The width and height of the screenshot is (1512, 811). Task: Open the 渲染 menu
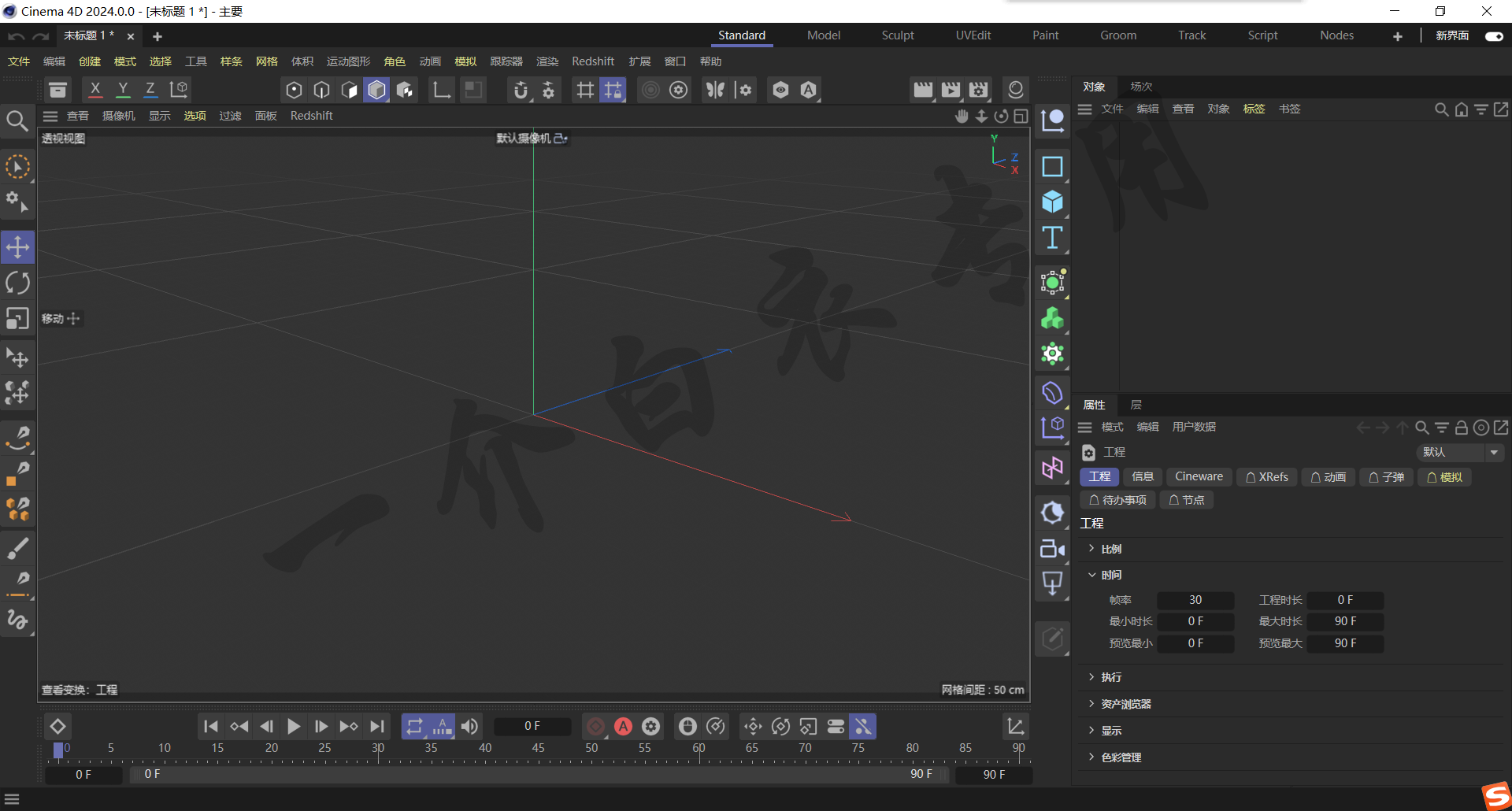point(547,61)
